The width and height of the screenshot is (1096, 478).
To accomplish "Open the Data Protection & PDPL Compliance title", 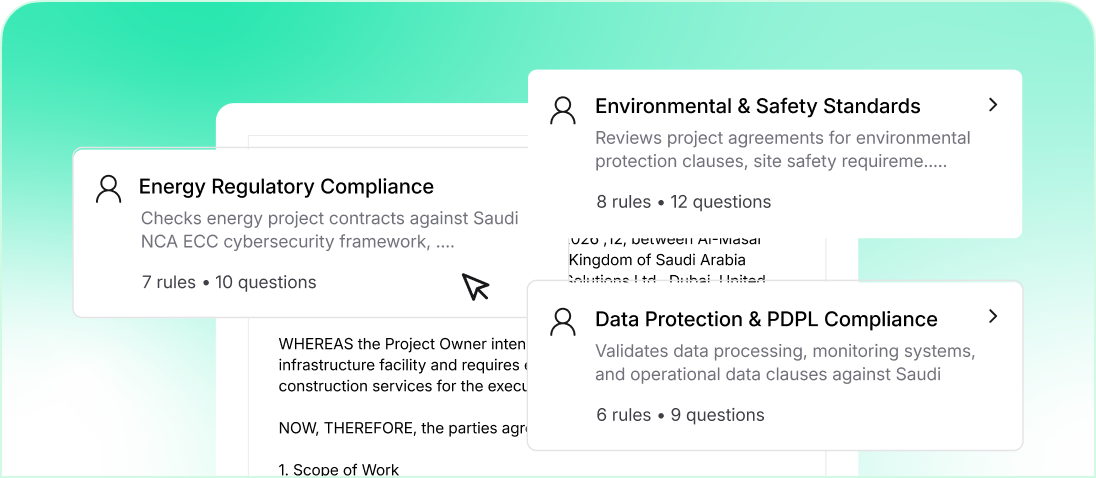I will 766,320.
